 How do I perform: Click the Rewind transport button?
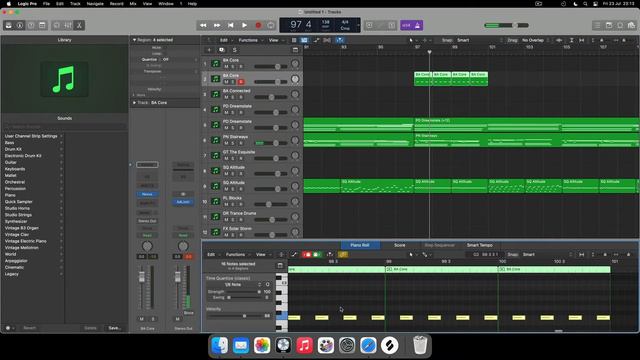[x=203, y=25]
